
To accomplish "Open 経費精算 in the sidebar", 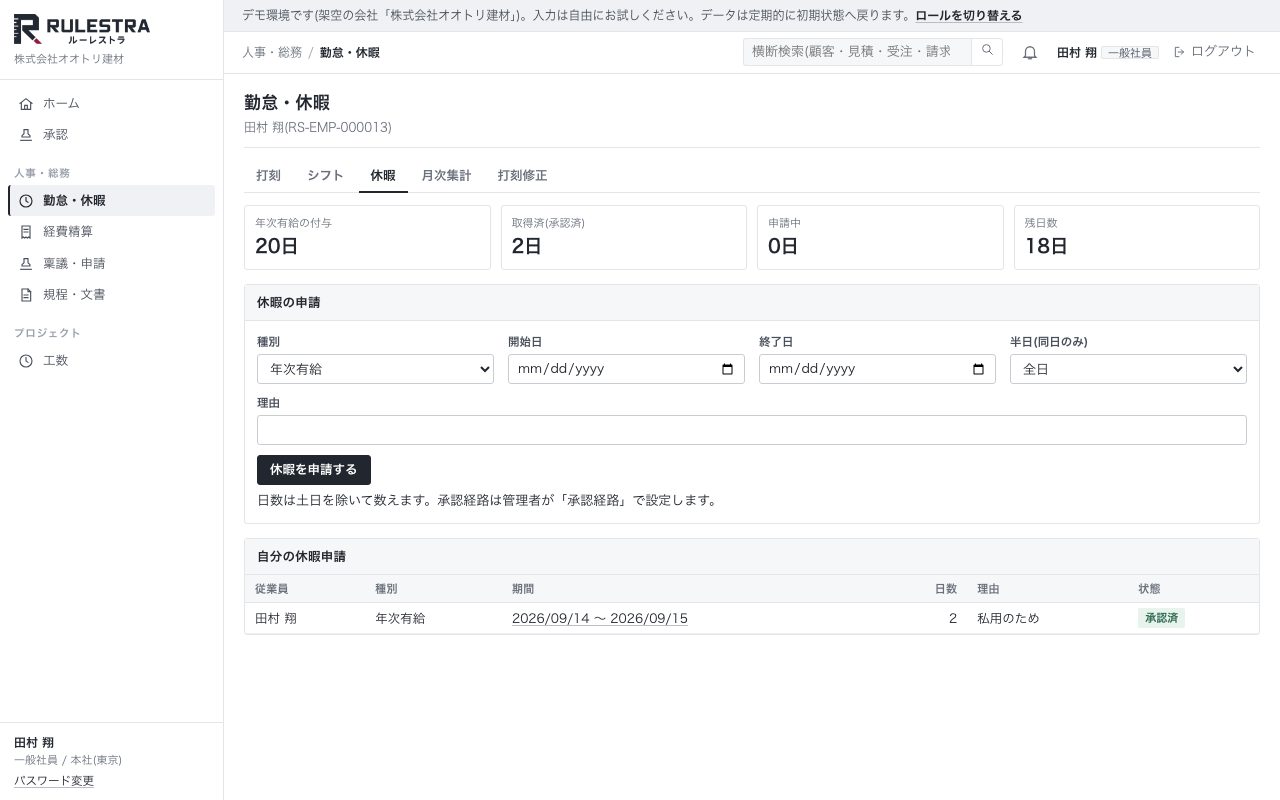I will pyautogui.click(x=111, y=232).
